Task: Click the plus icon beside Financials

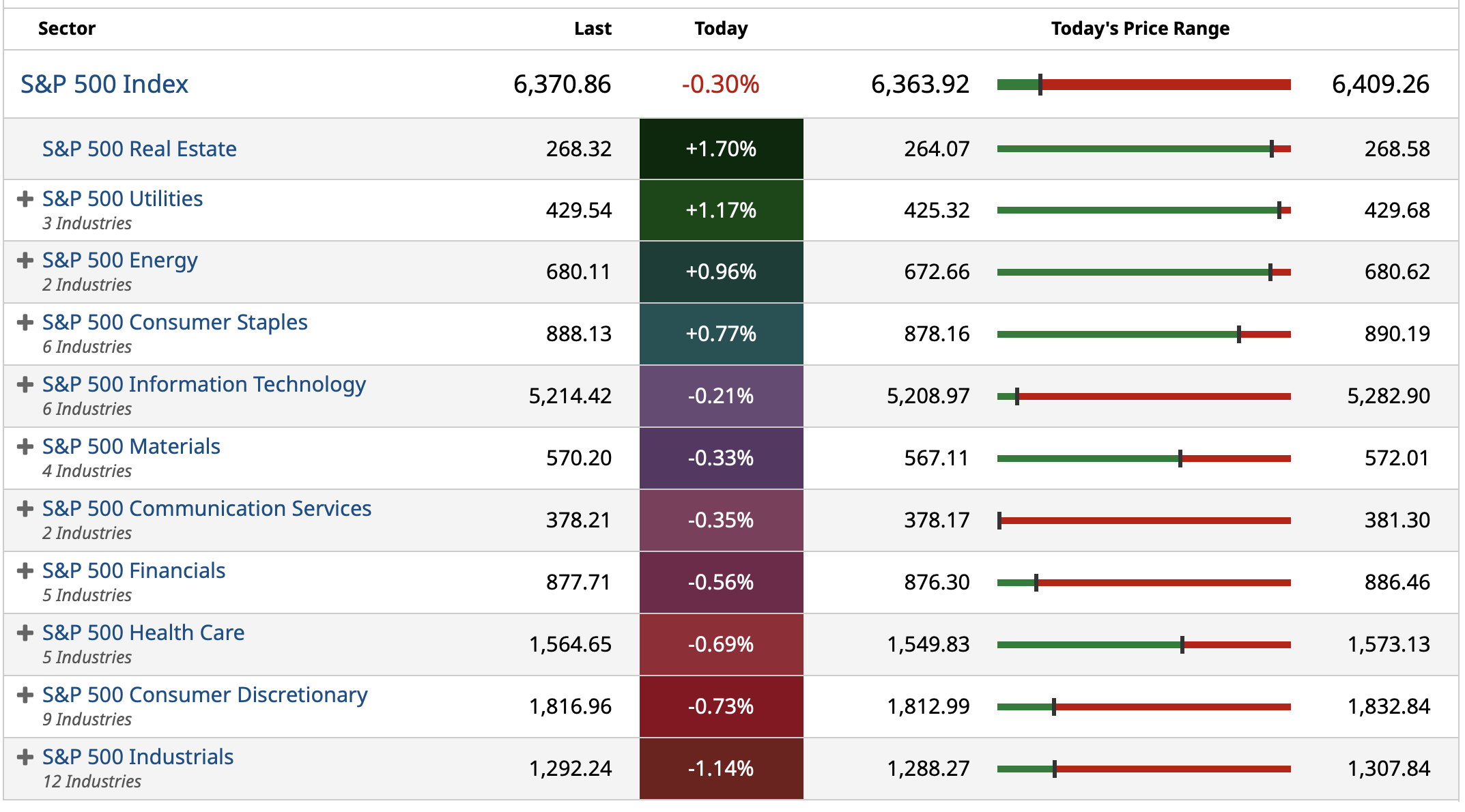Action: pyautogui.click(x=25, y=571)
